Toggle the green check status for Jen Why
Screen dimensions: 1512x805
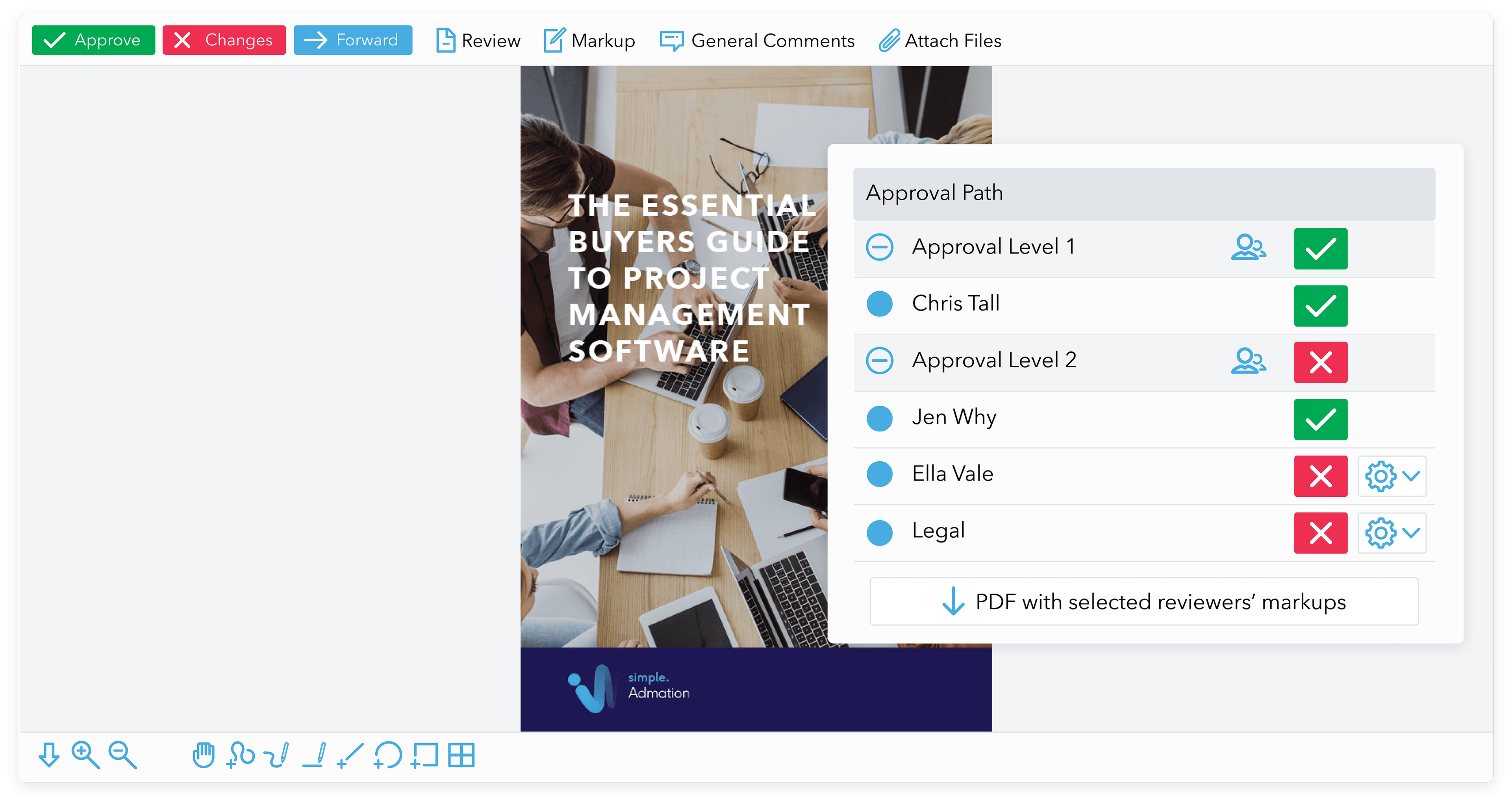pyautogui.click(x=1321, y=419)
